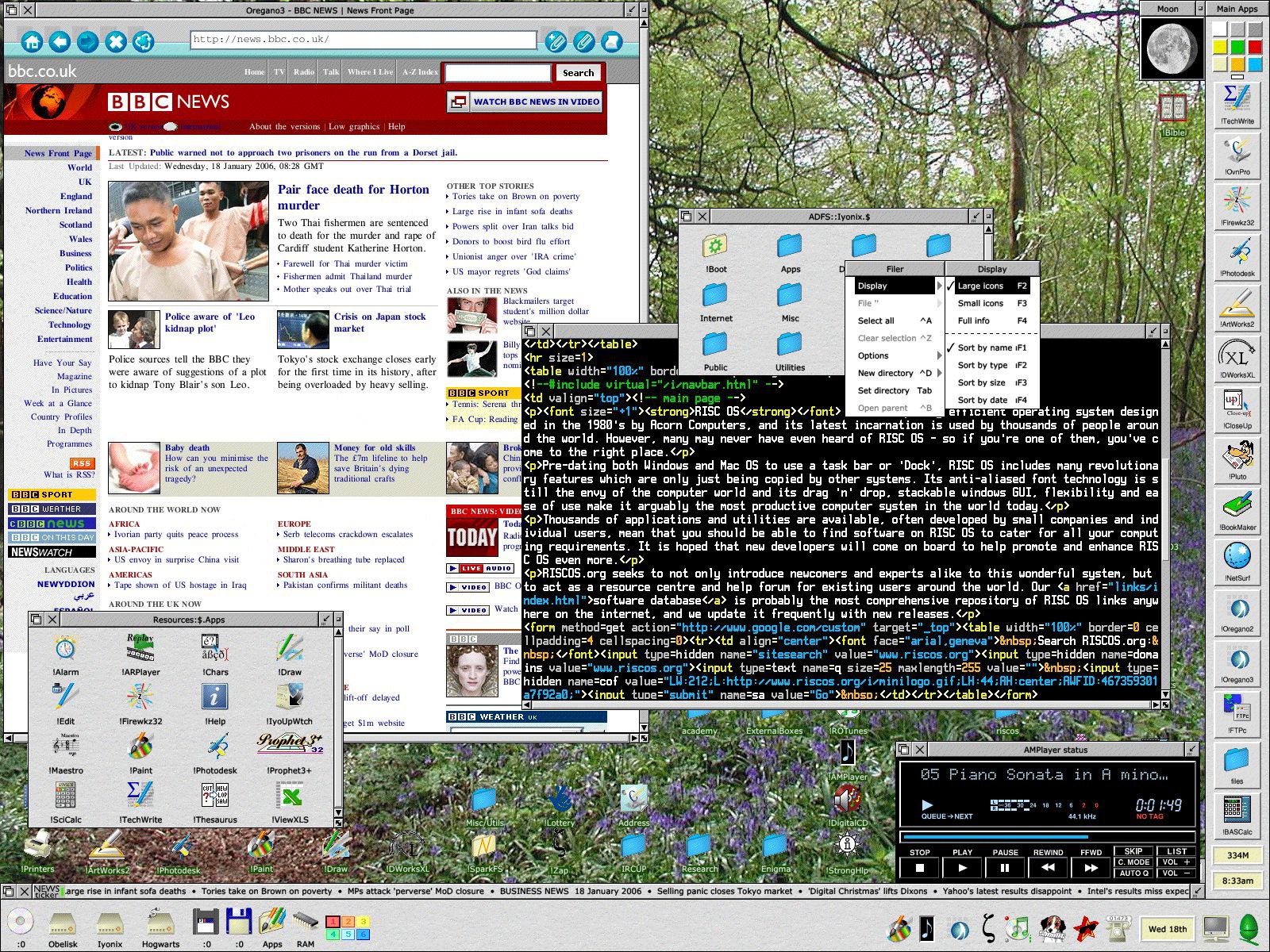Open the TV tab on bbc.co.uk bar

[x=279, y=71]
